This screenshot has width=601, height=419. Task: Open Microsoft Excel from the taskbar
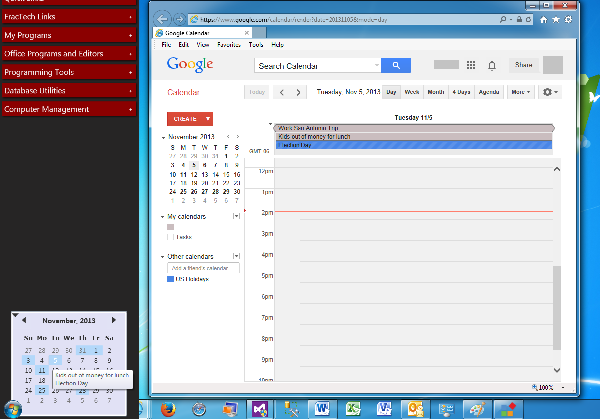click(x=353, y=409)
